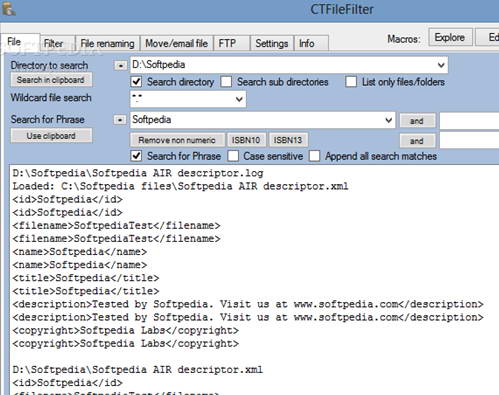Click the 'D:\Softpedia\Softpedia AIR descriptor.xml' line
The image size is (499, 395).
(138, 370)
